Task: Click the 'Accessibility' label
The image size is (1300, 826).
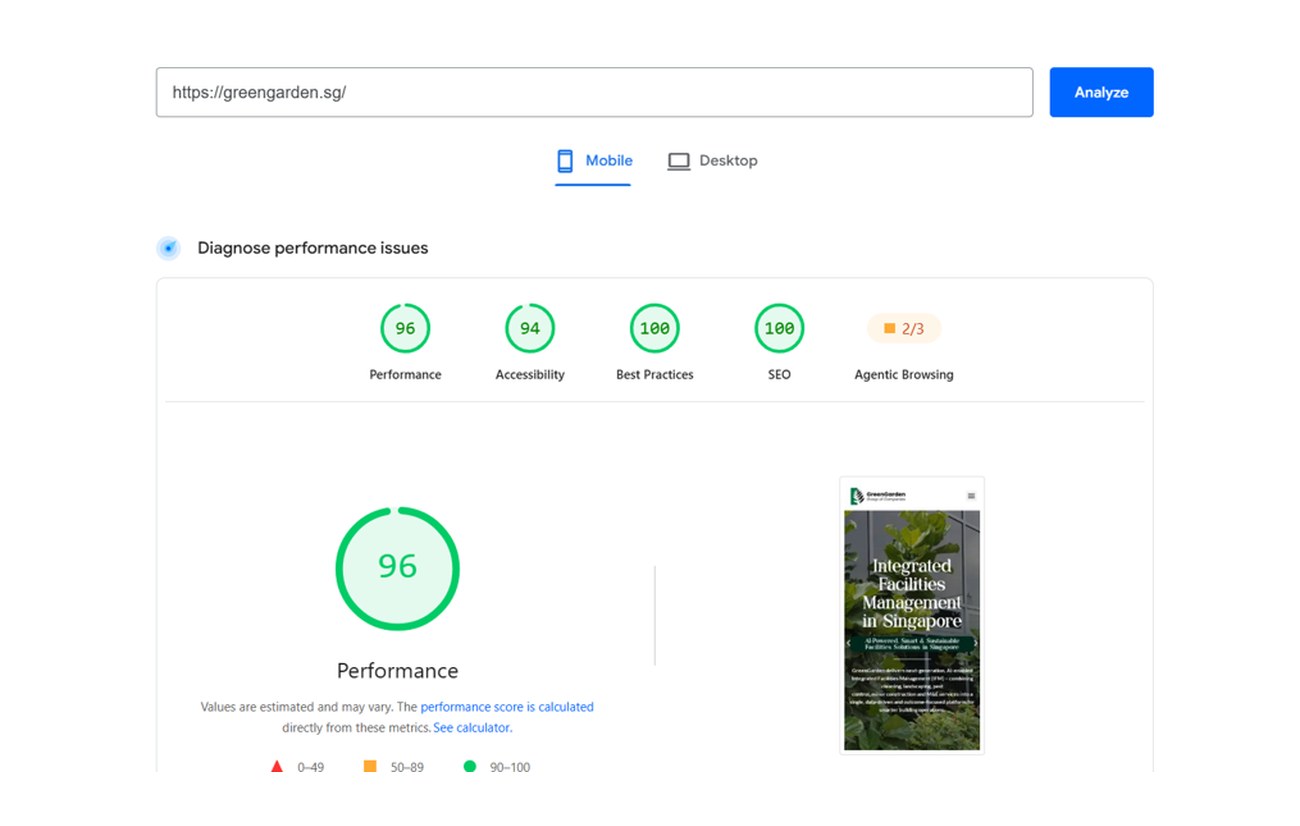Action: pyautogui.click(x=530, y=375)
